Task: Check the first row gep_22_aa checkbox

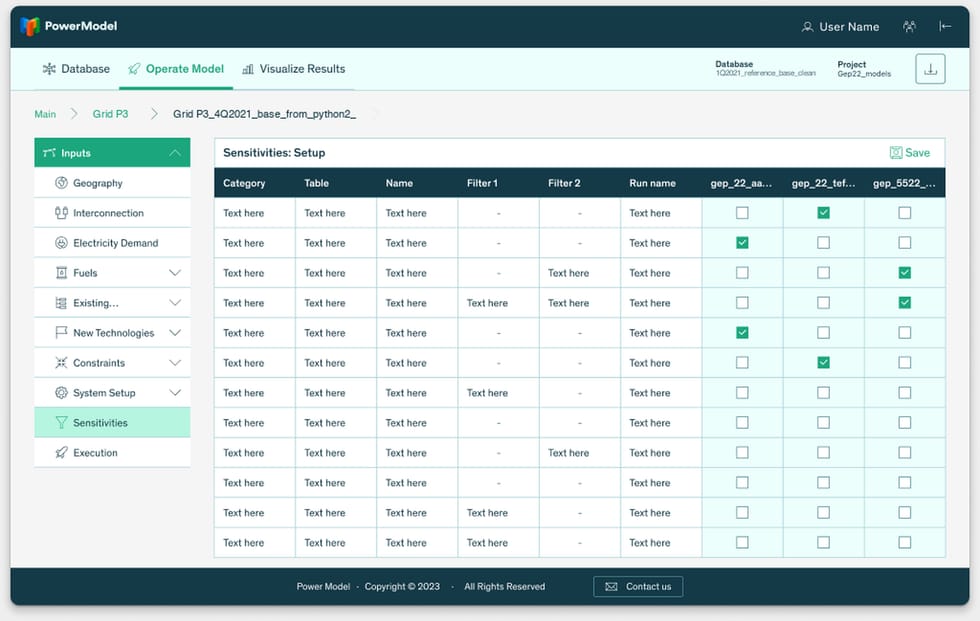Action: 742,213
